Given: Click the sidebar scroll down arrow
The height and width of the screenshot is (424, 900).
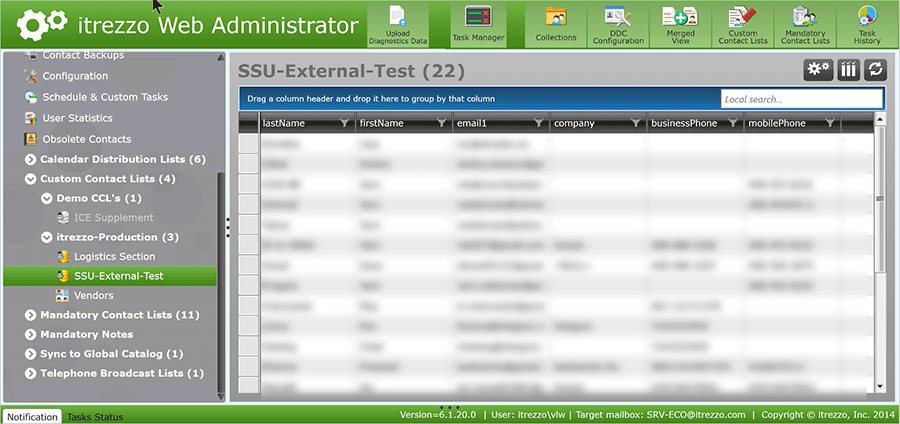Looking at the screenshot, I should (x=221, y=396).
